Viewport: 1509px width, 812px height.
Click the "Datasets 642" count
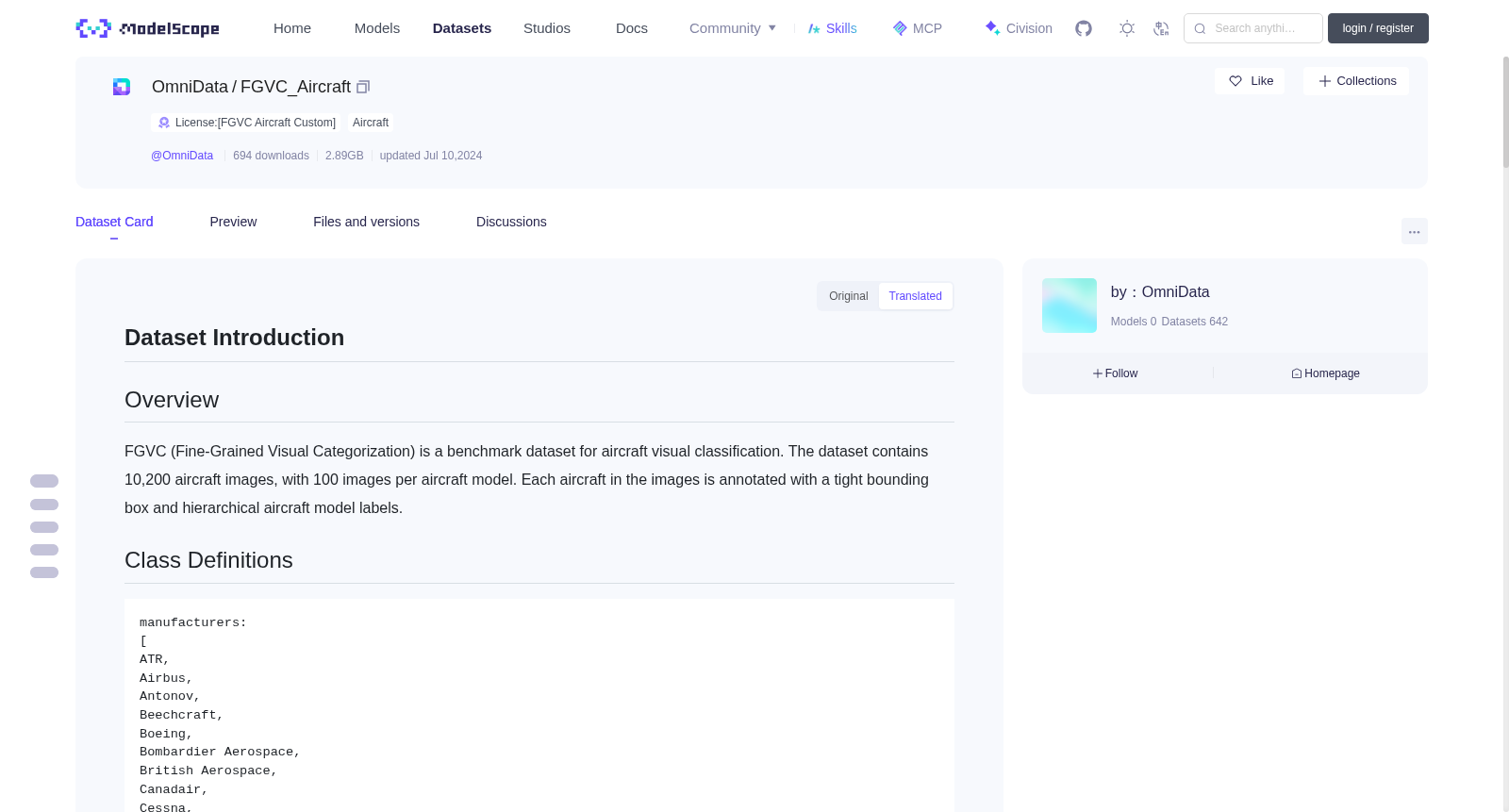point(1195,322)
